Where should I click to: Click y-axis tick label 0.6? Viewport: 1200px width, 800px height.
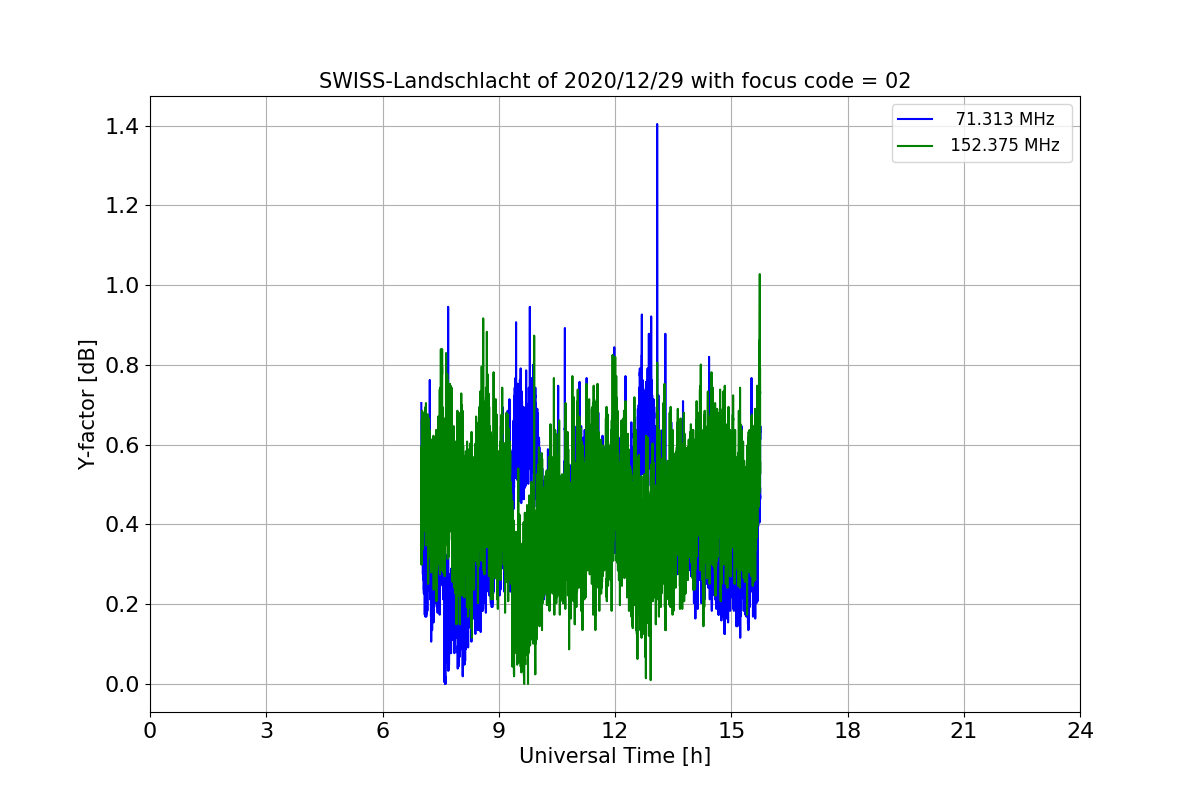coord(123,445)
